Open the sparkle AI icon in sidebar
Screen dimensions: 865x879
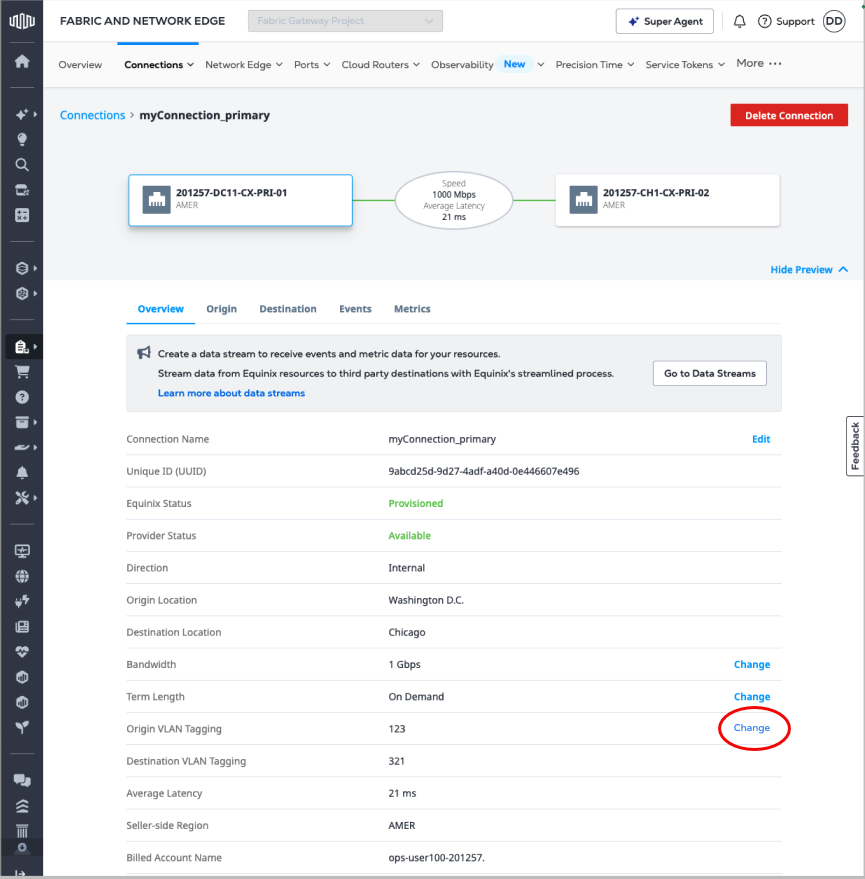[x=22, y=114]
